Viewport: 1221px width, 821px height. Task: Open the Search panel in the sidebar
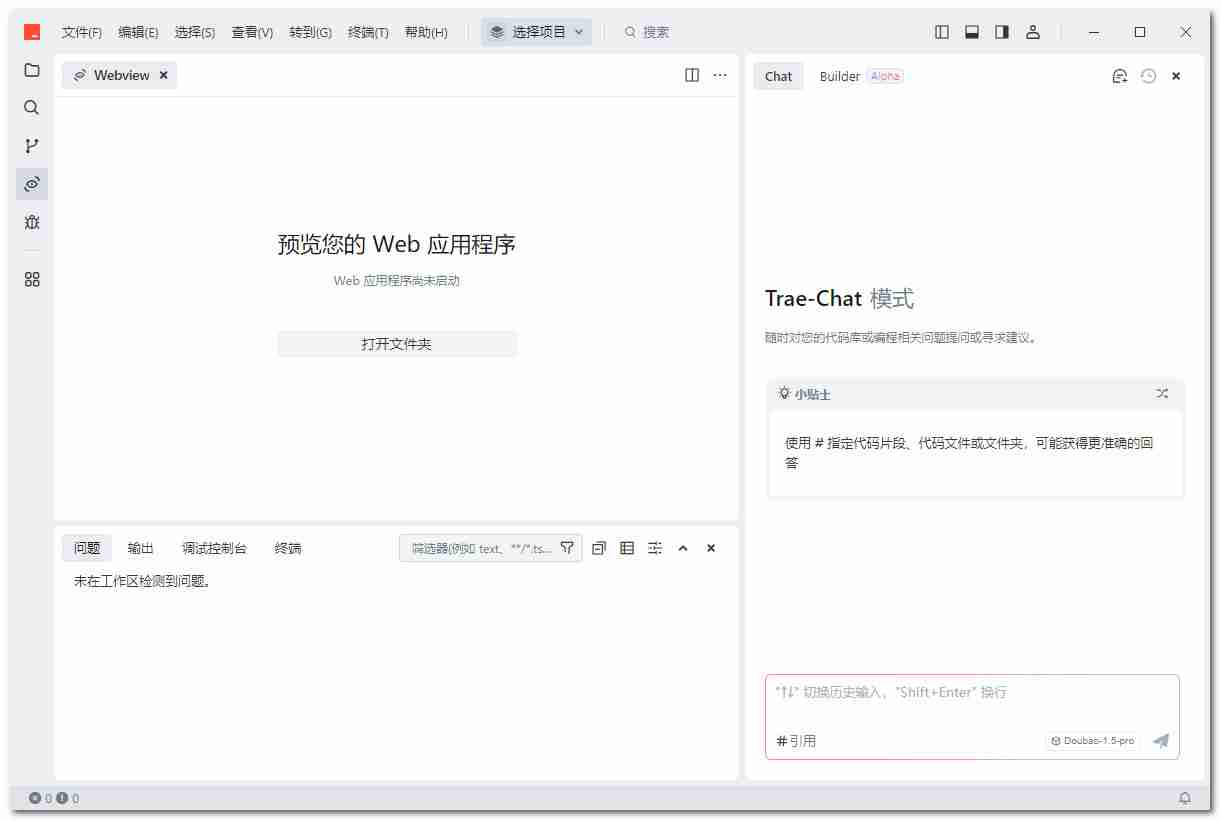click(x=31, y=107)
